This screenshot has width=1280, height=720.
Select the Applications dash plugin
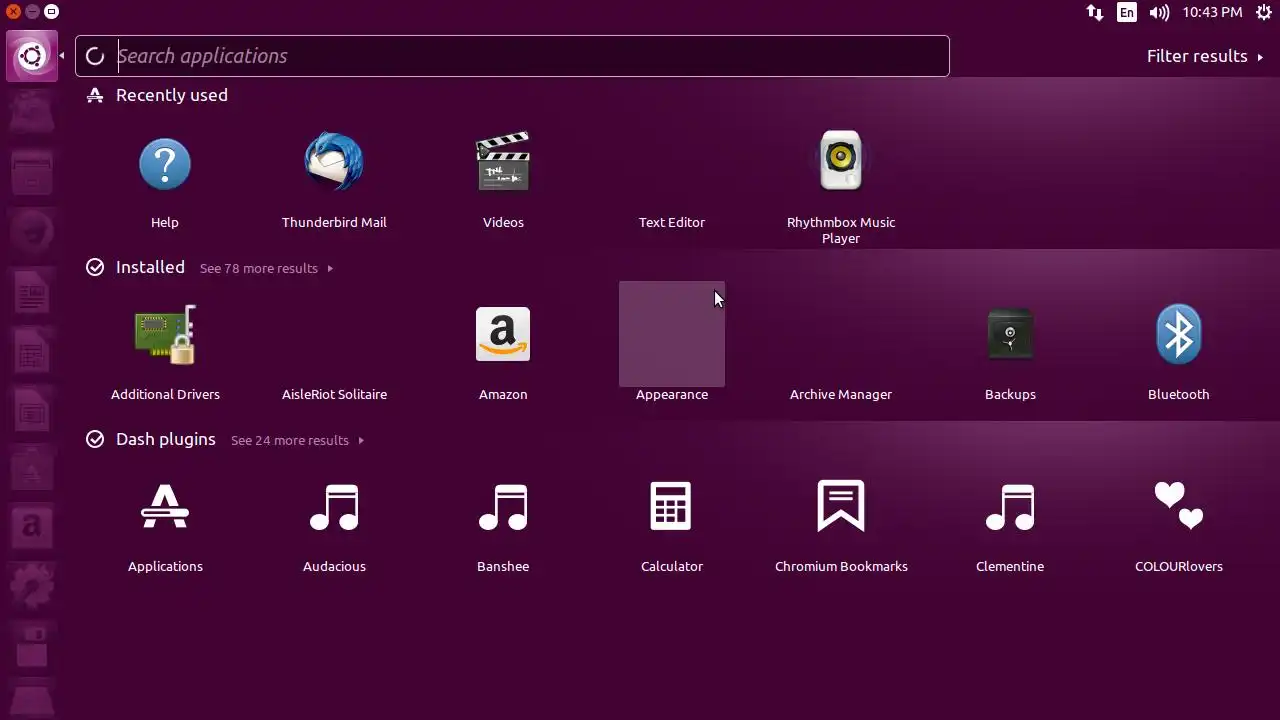[x=165, y=506]
